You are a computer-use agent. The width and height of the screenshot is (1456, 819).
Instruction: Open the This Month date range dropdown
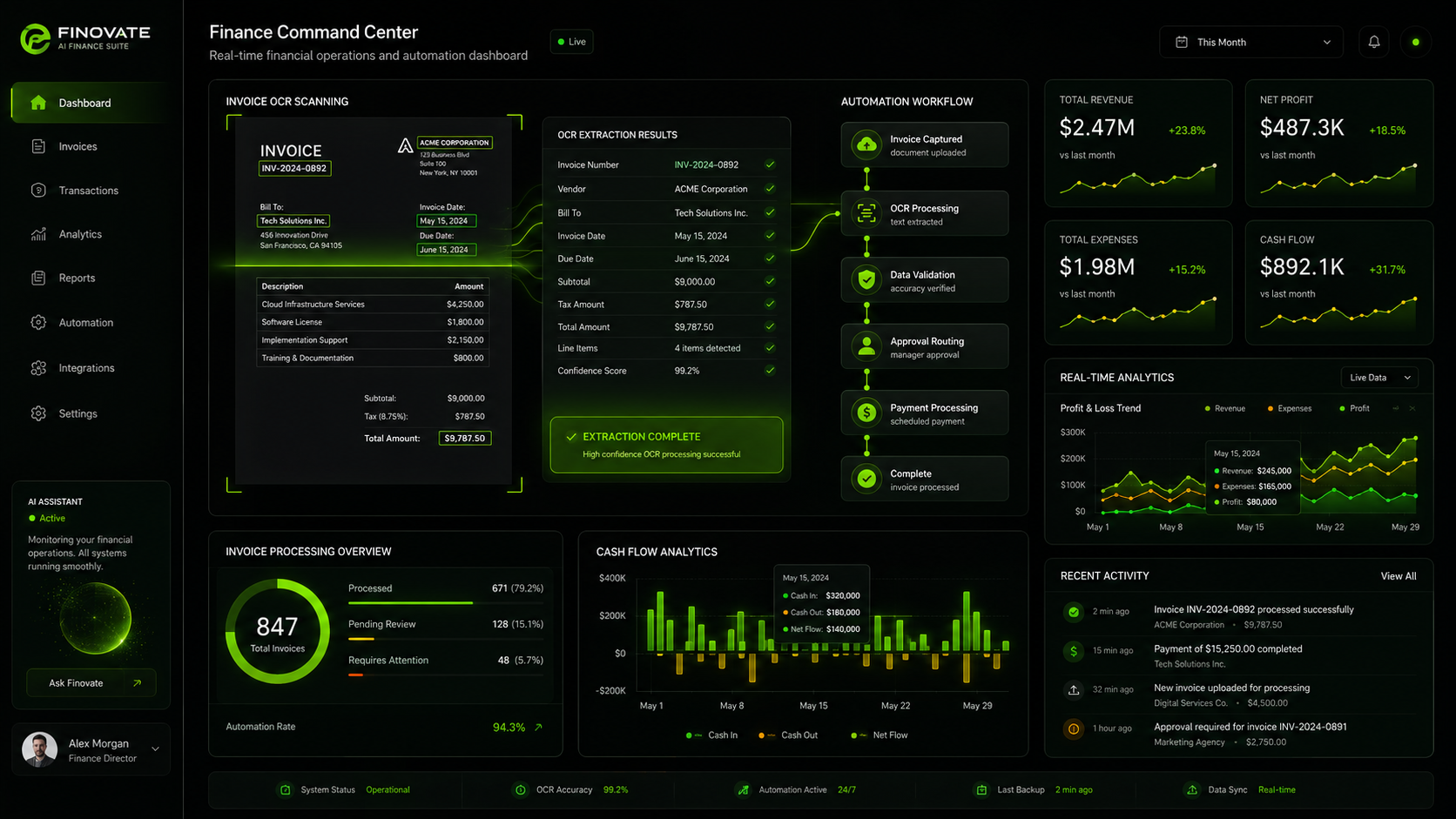pyautogui.click(x=1251, y=42)
